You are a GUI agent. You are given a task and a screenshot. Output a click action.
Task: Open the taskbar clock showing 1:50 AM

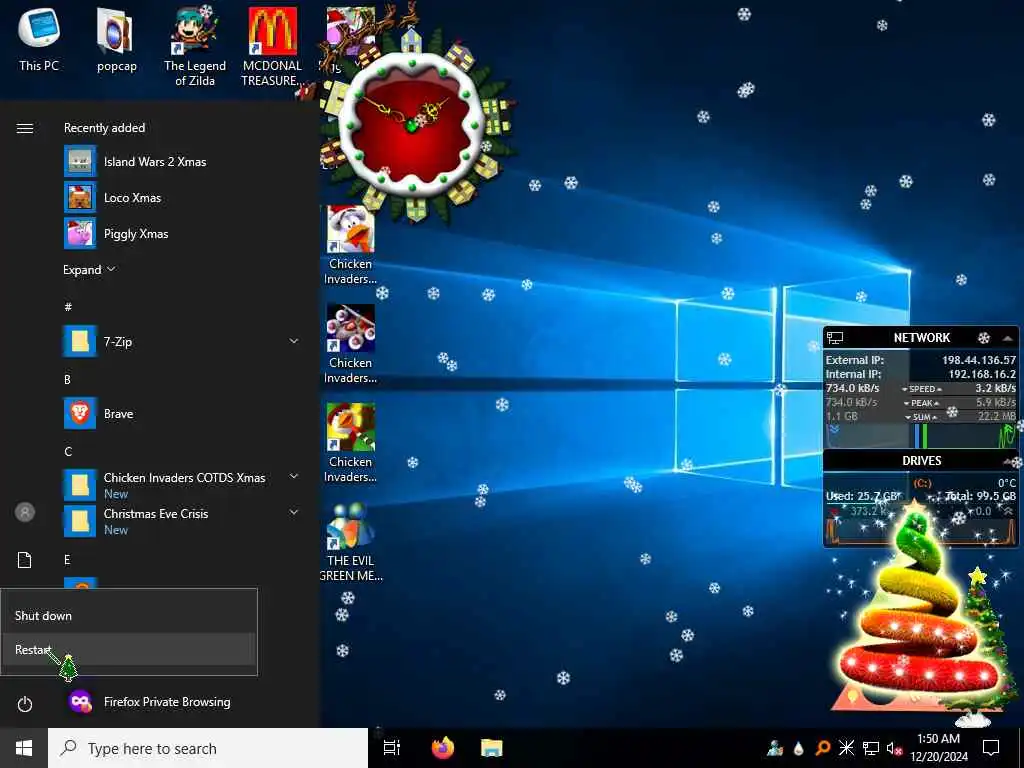click(x=938, y=748)
